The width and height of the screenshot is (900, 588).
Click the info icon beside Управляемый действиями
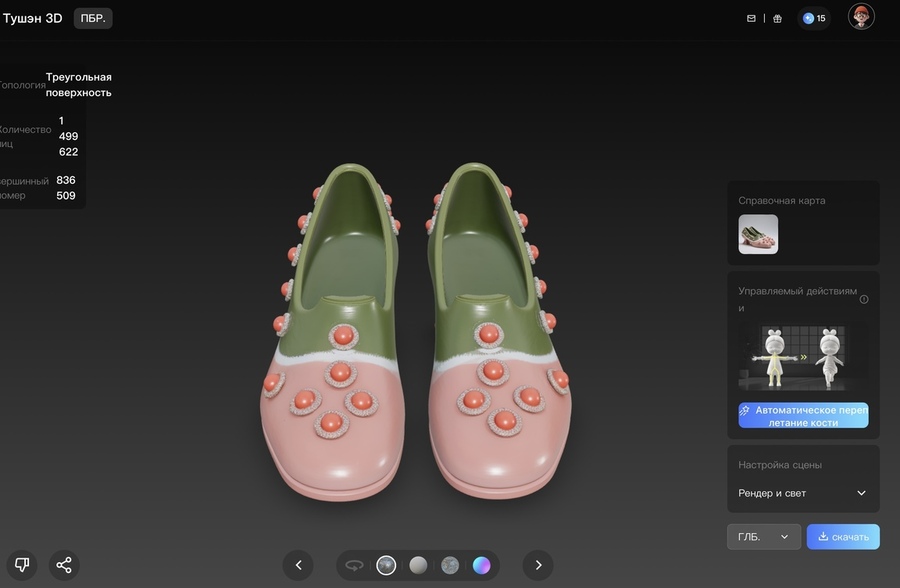click(864, 299)
